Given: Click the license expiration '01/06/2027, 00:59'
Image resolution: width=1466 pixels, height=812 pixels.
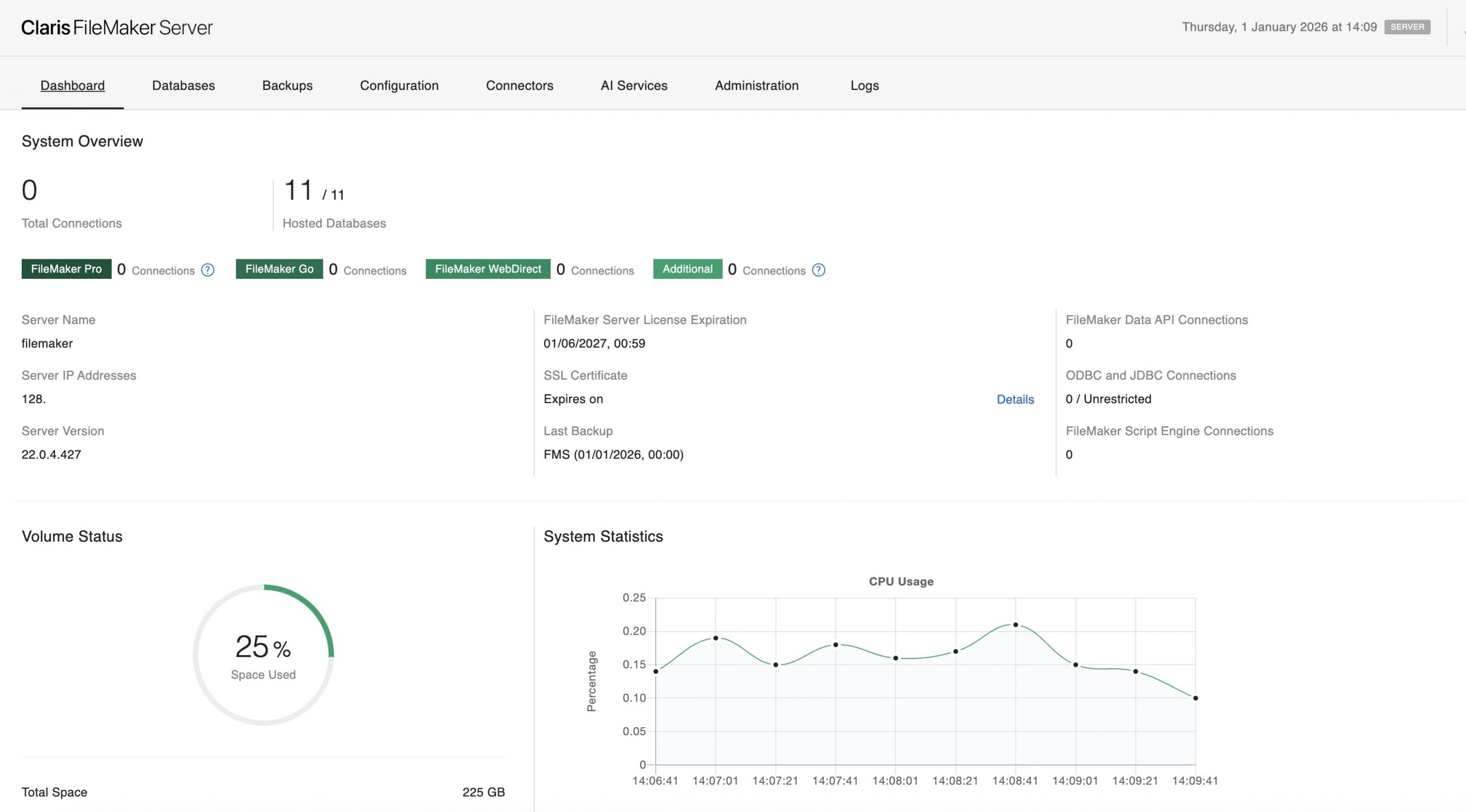Looking at the screenshot, I should pos(594,344).
